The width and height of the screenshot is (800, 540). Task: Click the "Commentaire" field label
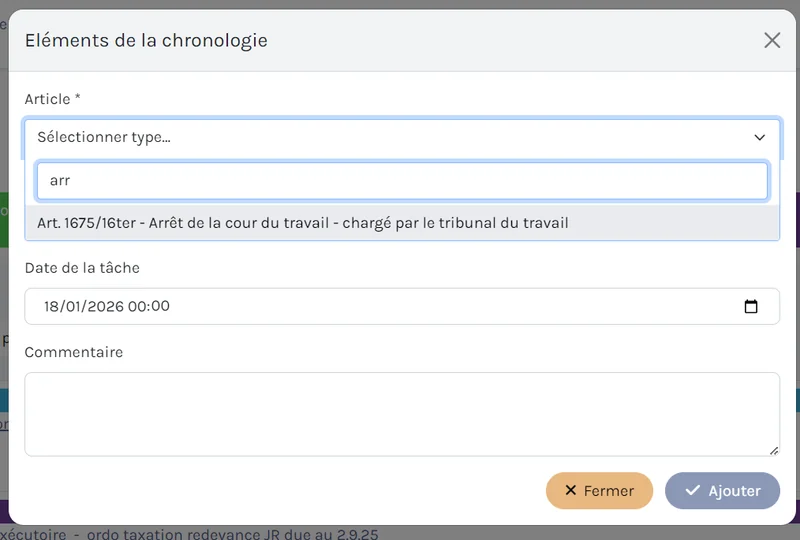pyautogui.click(x=74, y=352)
